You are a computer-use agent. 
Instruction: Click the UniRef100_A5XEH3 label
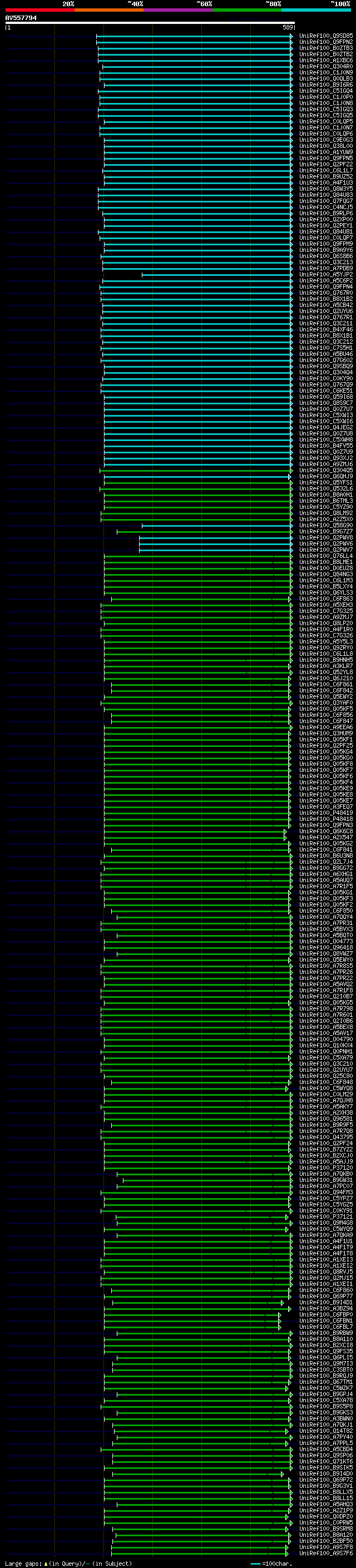click(326, 605)
